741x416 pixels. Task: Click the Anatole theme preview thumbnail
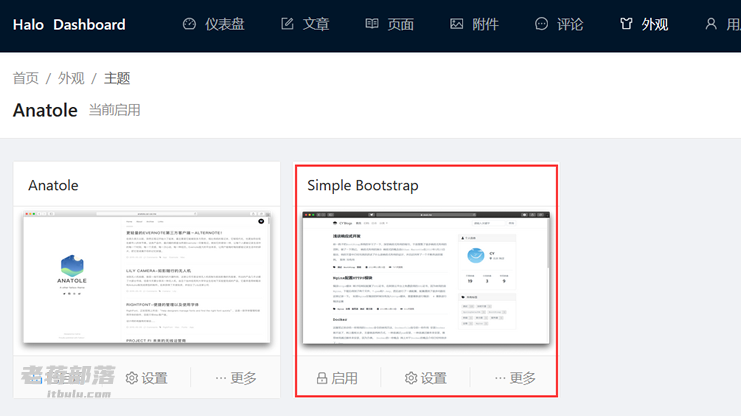coord(147,277)
